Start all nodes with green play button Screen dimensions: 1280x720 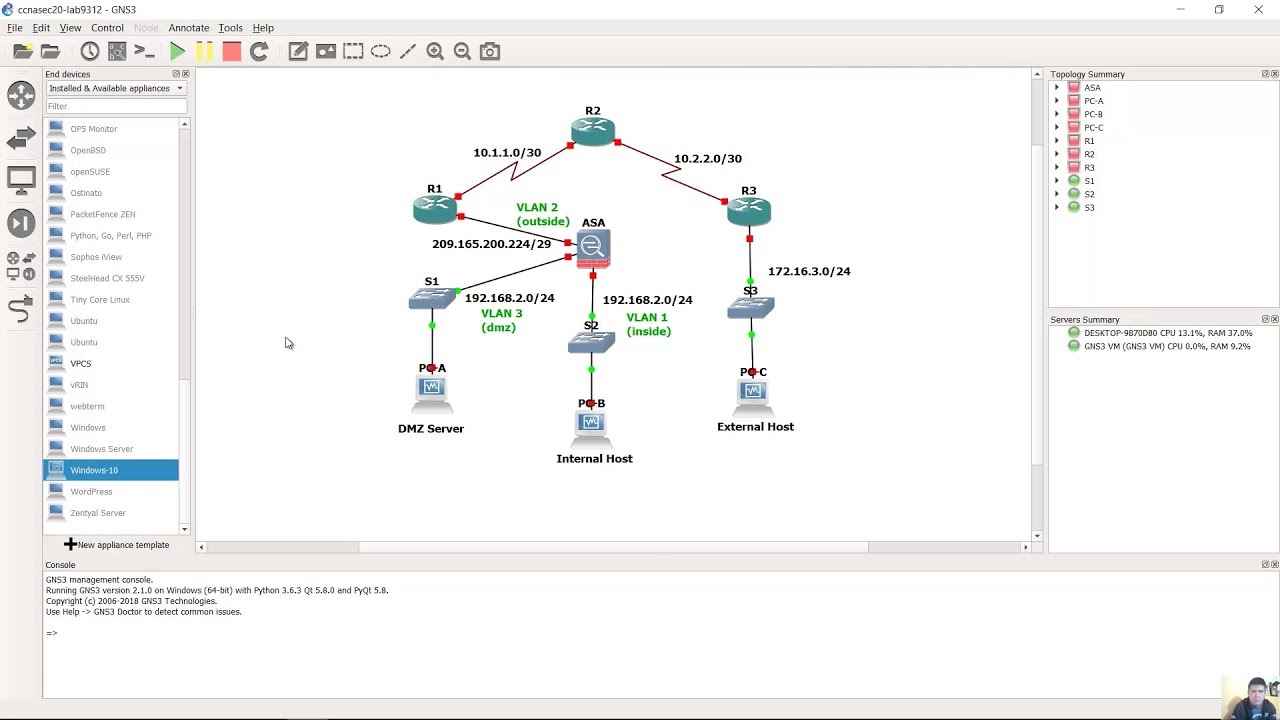[177, 51]
